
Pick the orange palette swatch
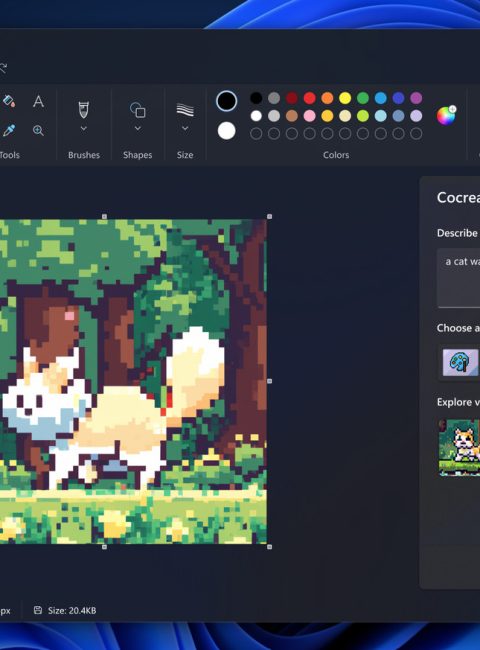click(327, 98)
